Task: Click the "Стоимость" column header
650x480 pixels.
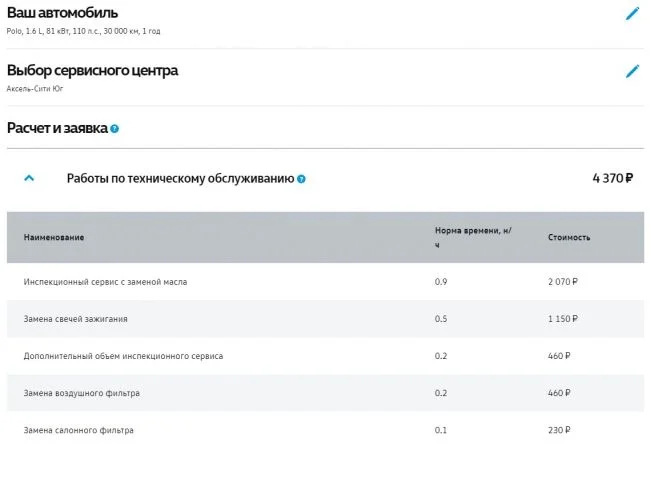Action: (x=569, y=237)
